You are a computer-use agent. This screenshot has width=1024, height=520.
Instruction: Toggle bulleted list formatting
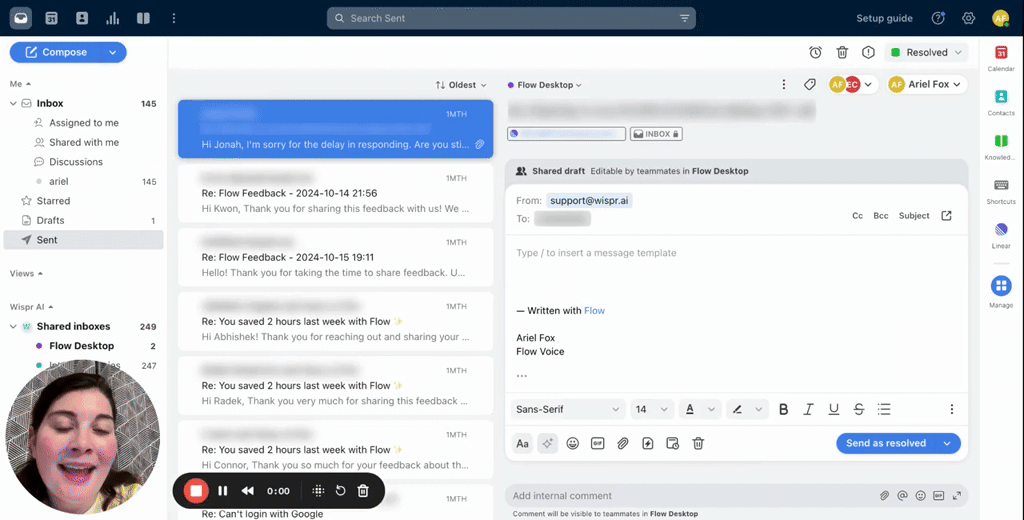pyautogui.click(x=884, y=409)
